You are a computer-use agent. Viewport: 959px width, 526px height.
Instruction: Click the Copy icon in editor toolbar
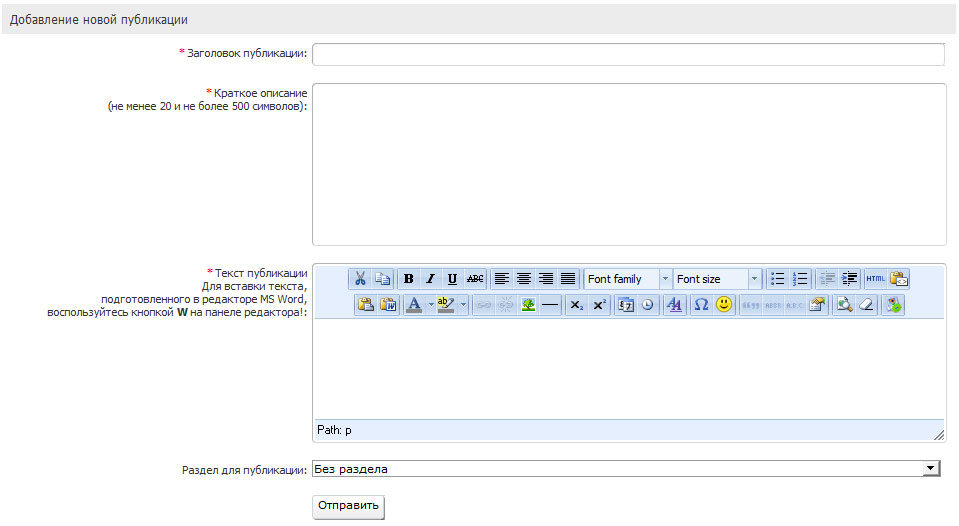point(383,279)
